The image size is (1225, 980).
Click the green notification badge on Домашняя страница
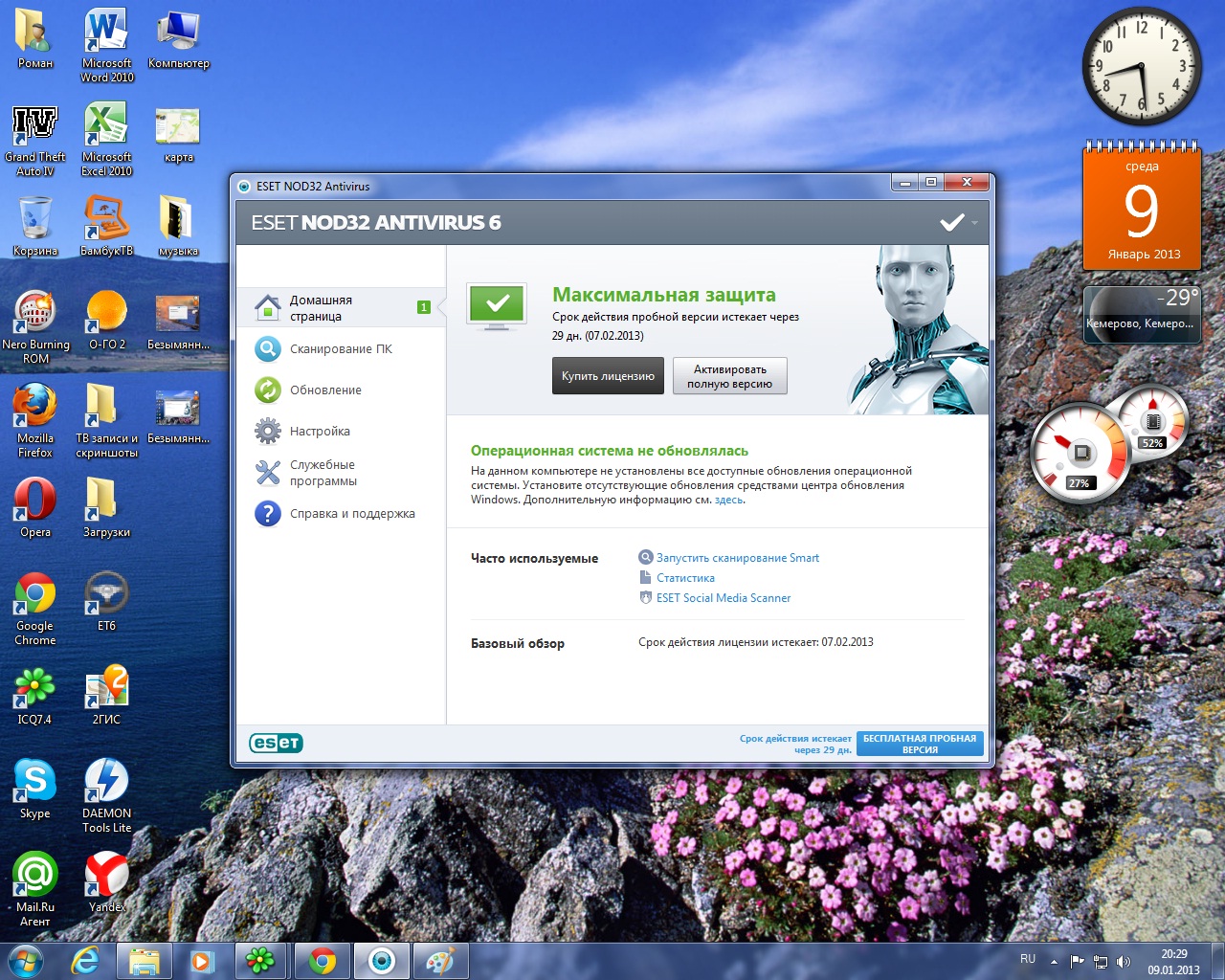pos(424,307)
